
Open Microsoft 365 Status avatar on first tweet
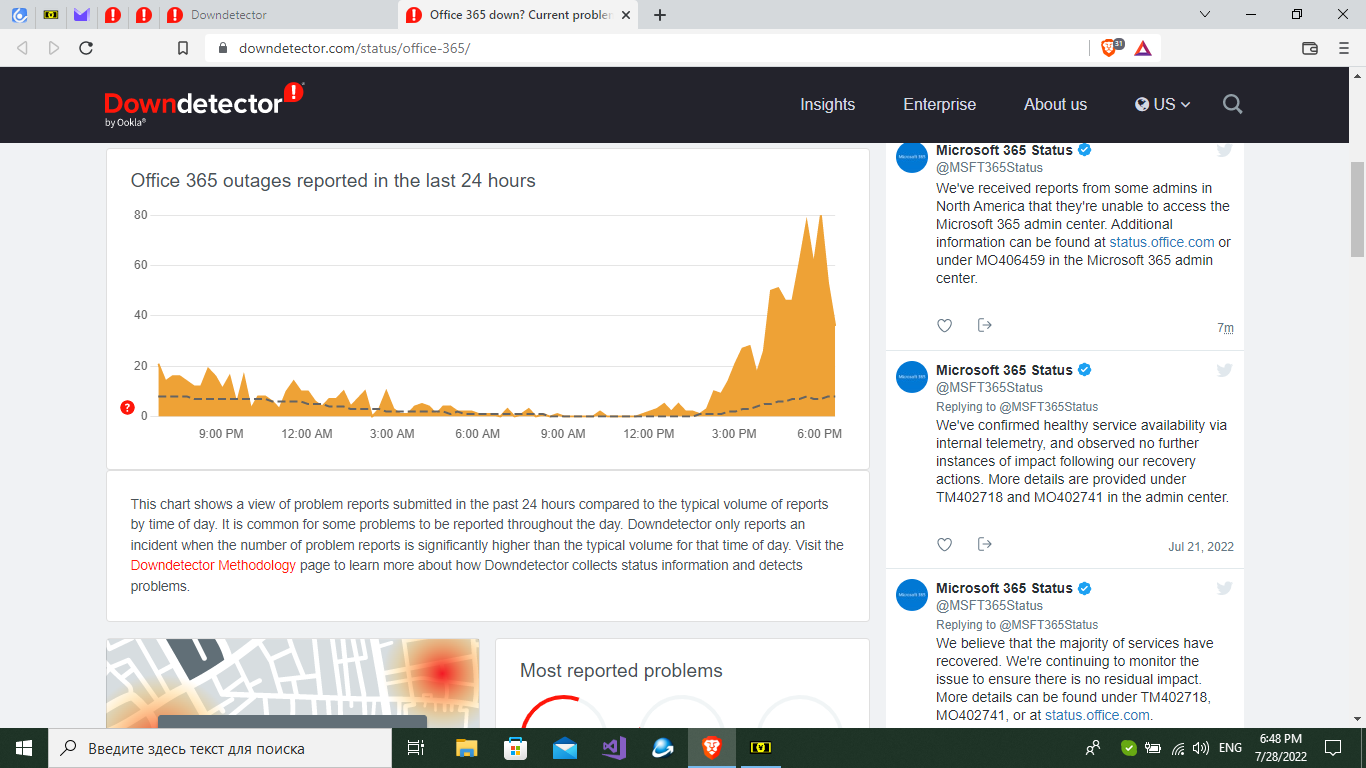tap(912, 157)
